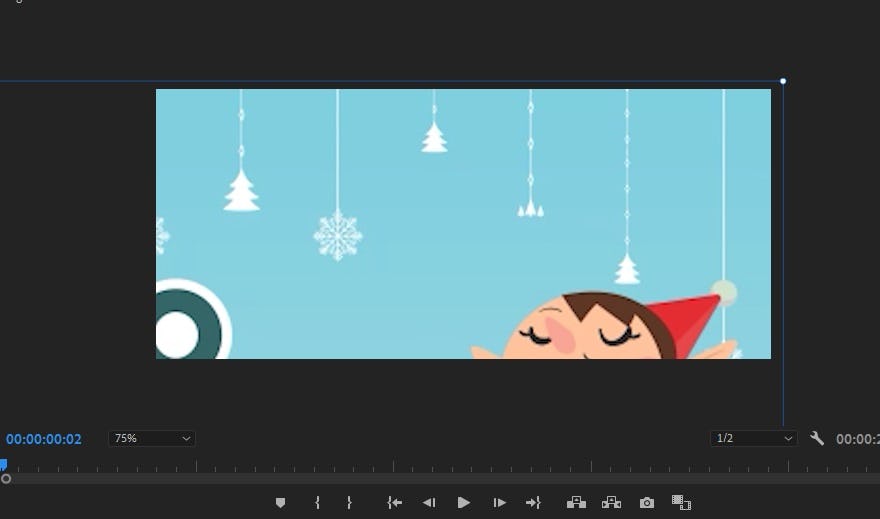Click the Lift button

[576, 503]
